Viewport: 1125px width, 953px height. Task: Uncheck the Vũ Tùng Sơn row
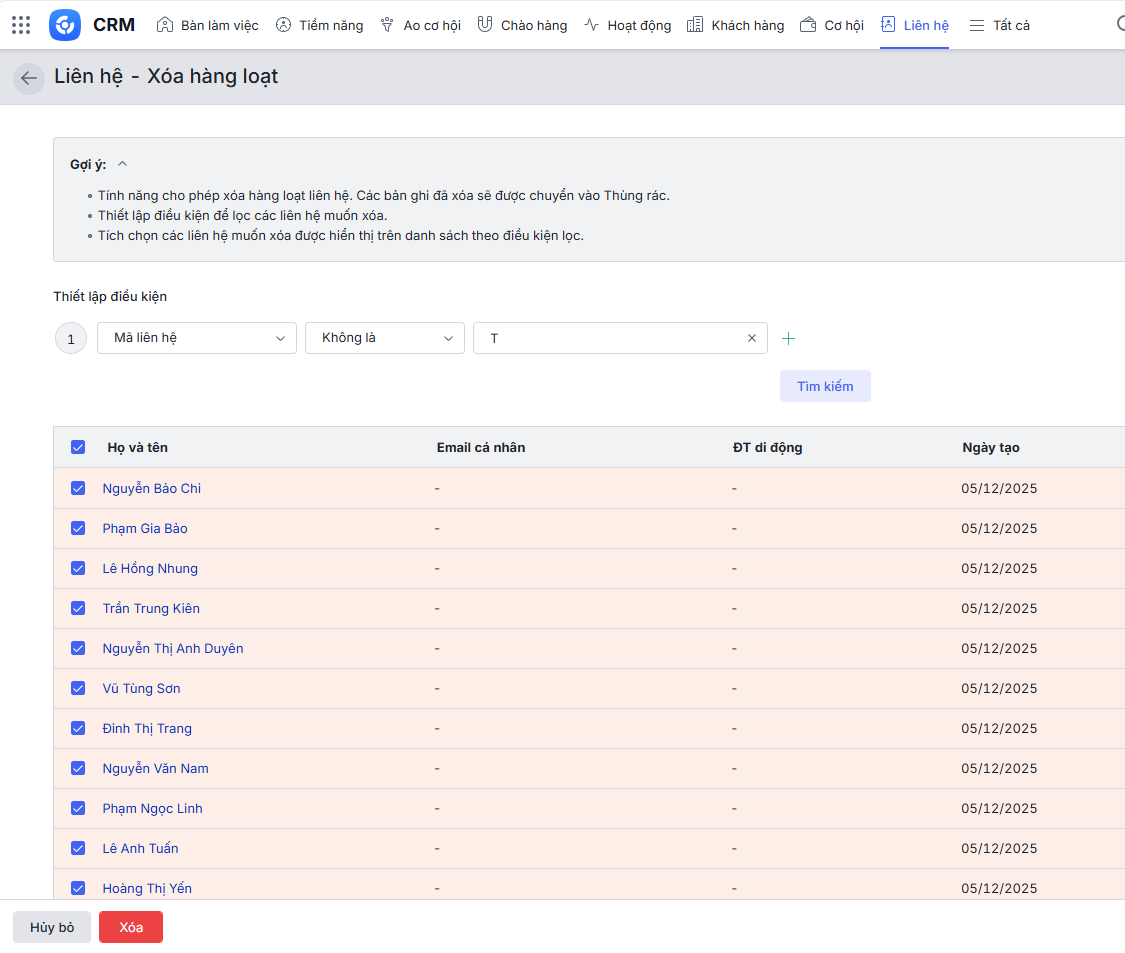tap(78, 688)
